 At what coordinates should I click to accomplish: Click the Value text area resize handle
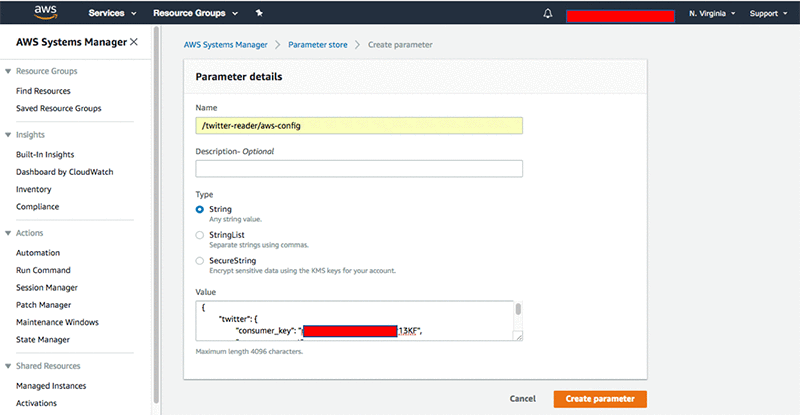click(518, 336)
